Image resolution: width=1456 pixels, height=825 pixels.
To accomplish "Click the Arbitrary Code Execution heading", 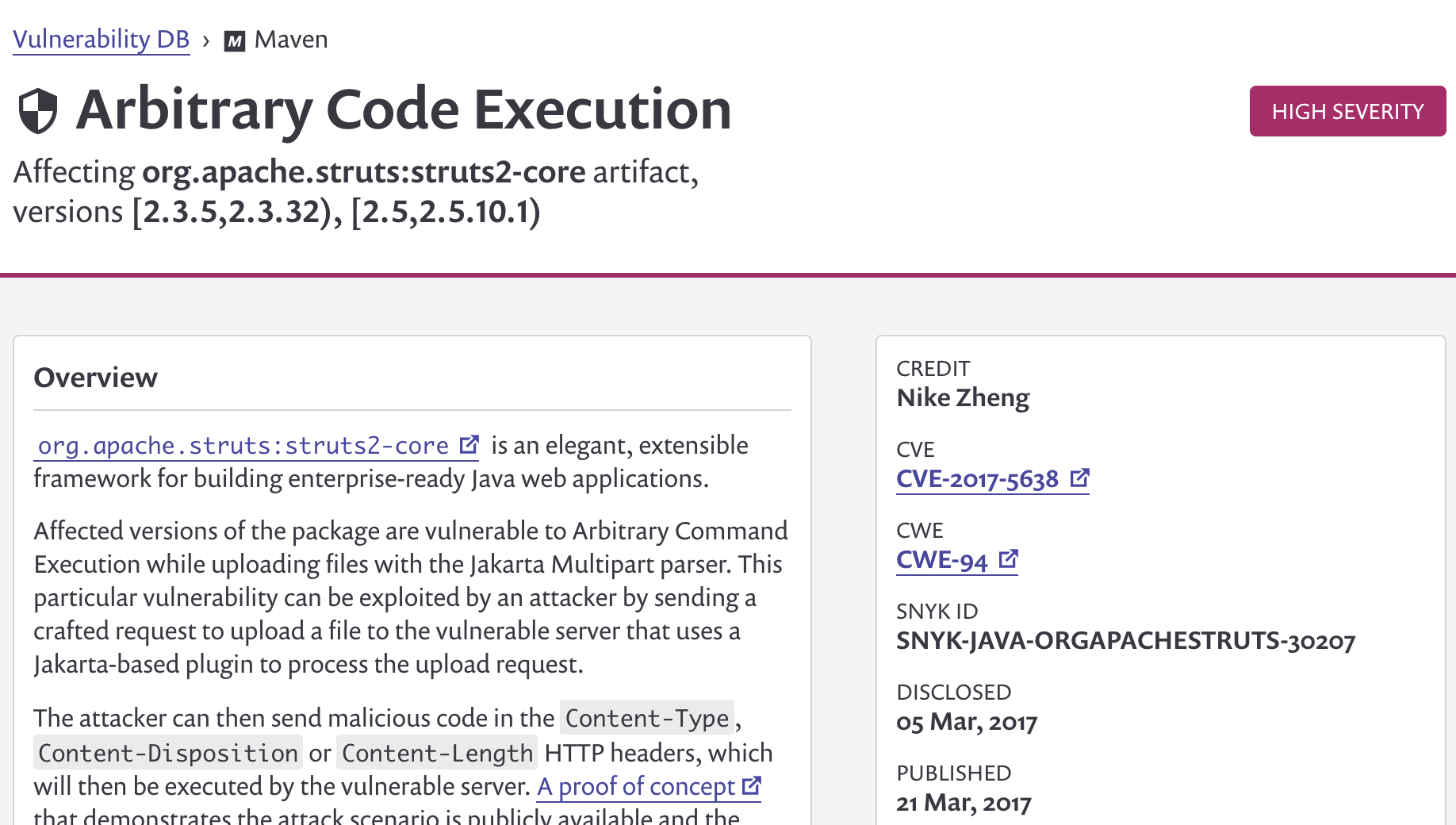I will (404, 109).
